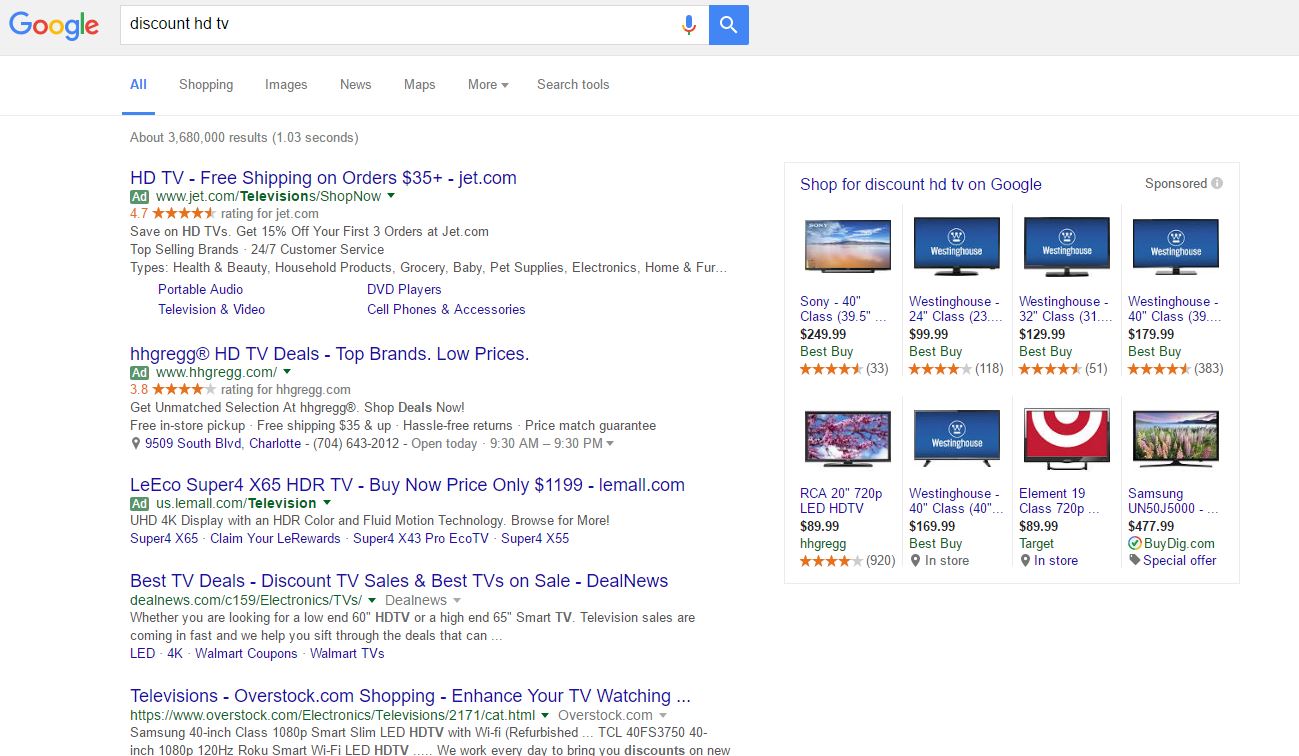Click jet.com star rating
1299x756 pixels.
tap(183, 213)
